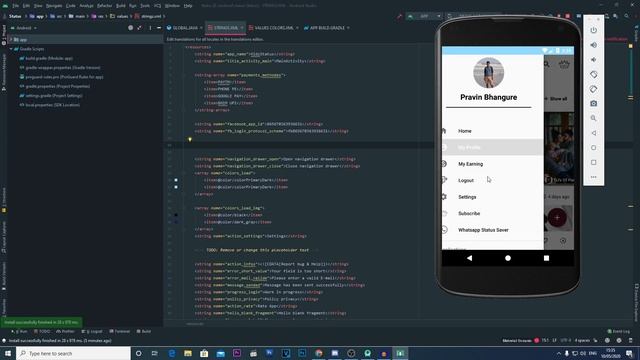640x360 pixels.
Task: Click the project panel scroll-from-source target icon
Action: point(131,28)
